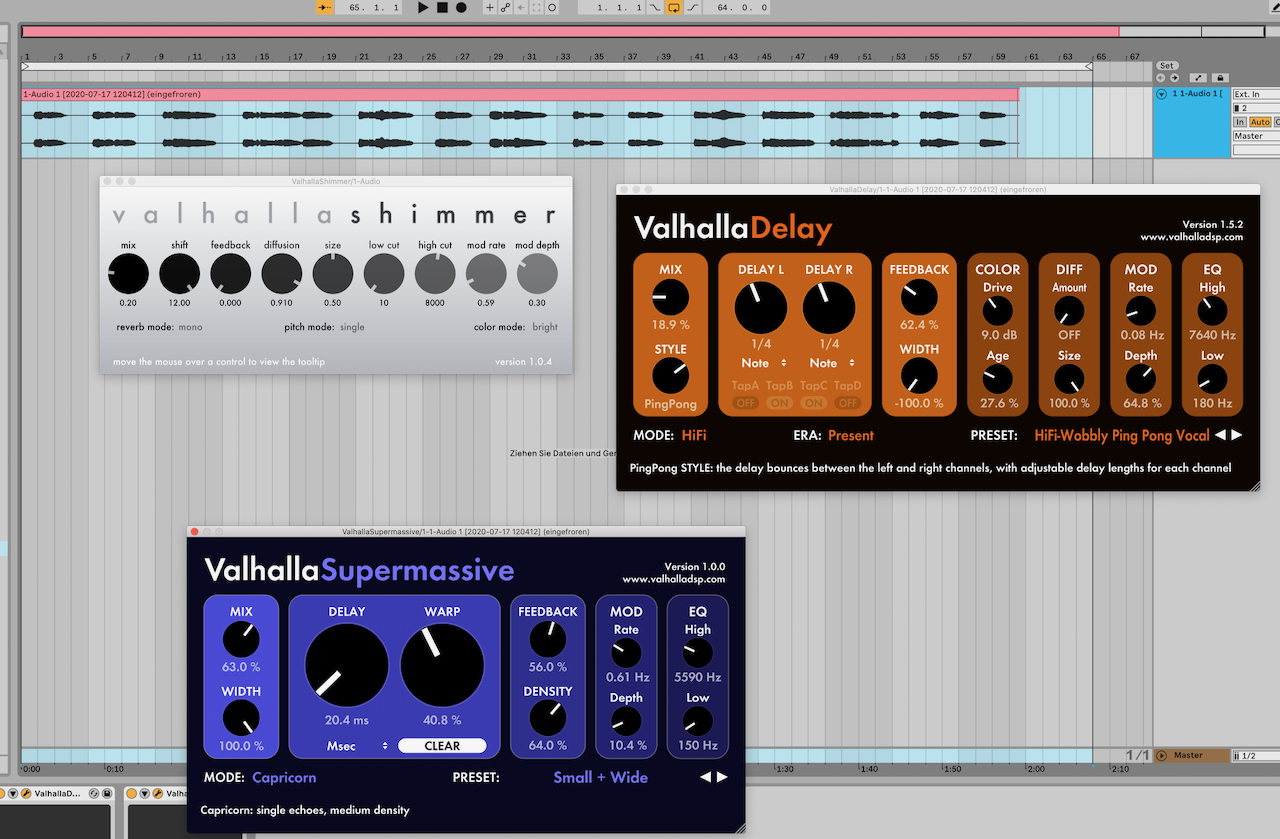Select next preset arrow in Supermassive
Image resolution: width=1280 pixels, height=839 pixels.
722,777
